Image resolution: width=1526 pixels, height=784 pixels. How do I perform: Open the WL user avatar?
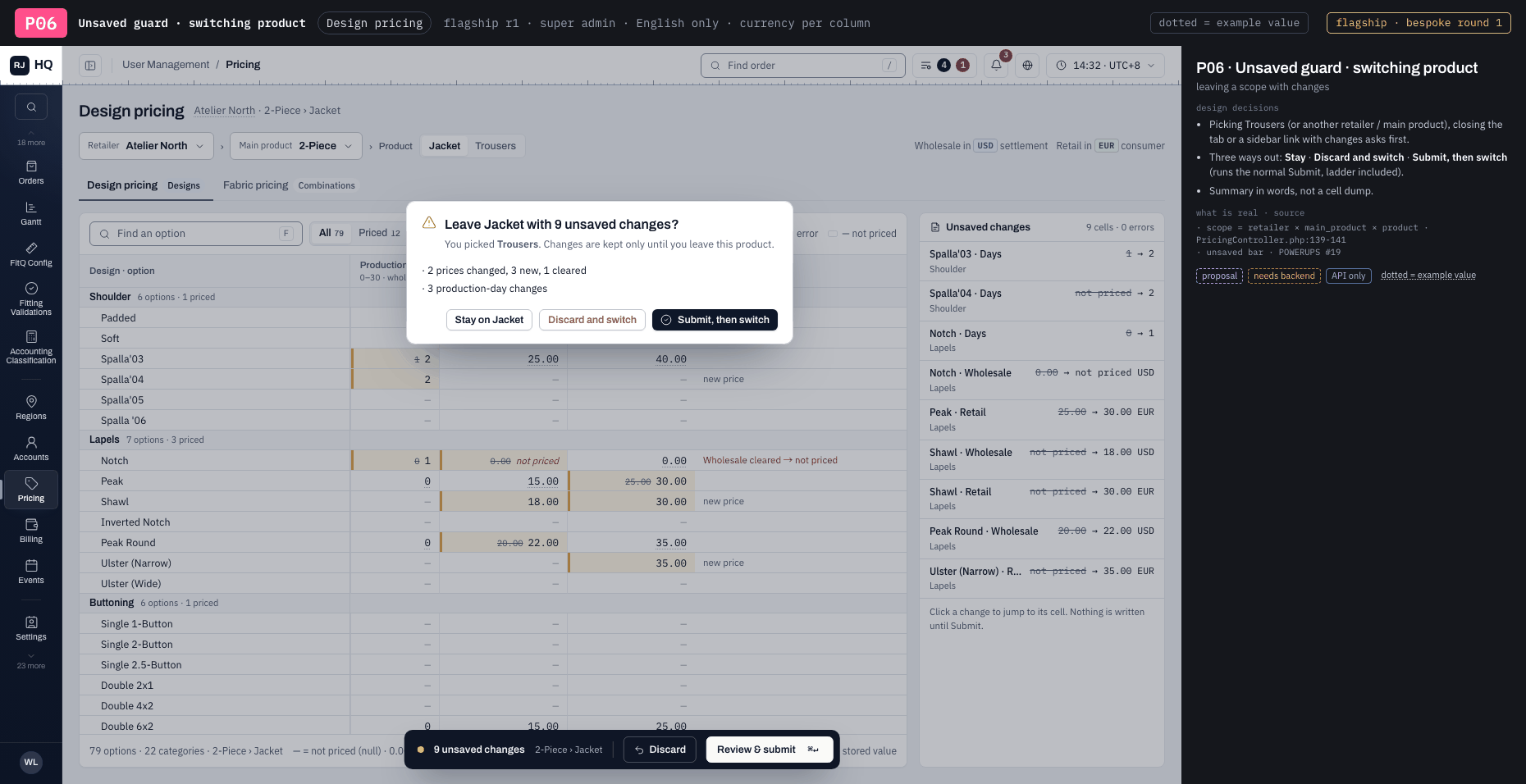tap(31, 763)
